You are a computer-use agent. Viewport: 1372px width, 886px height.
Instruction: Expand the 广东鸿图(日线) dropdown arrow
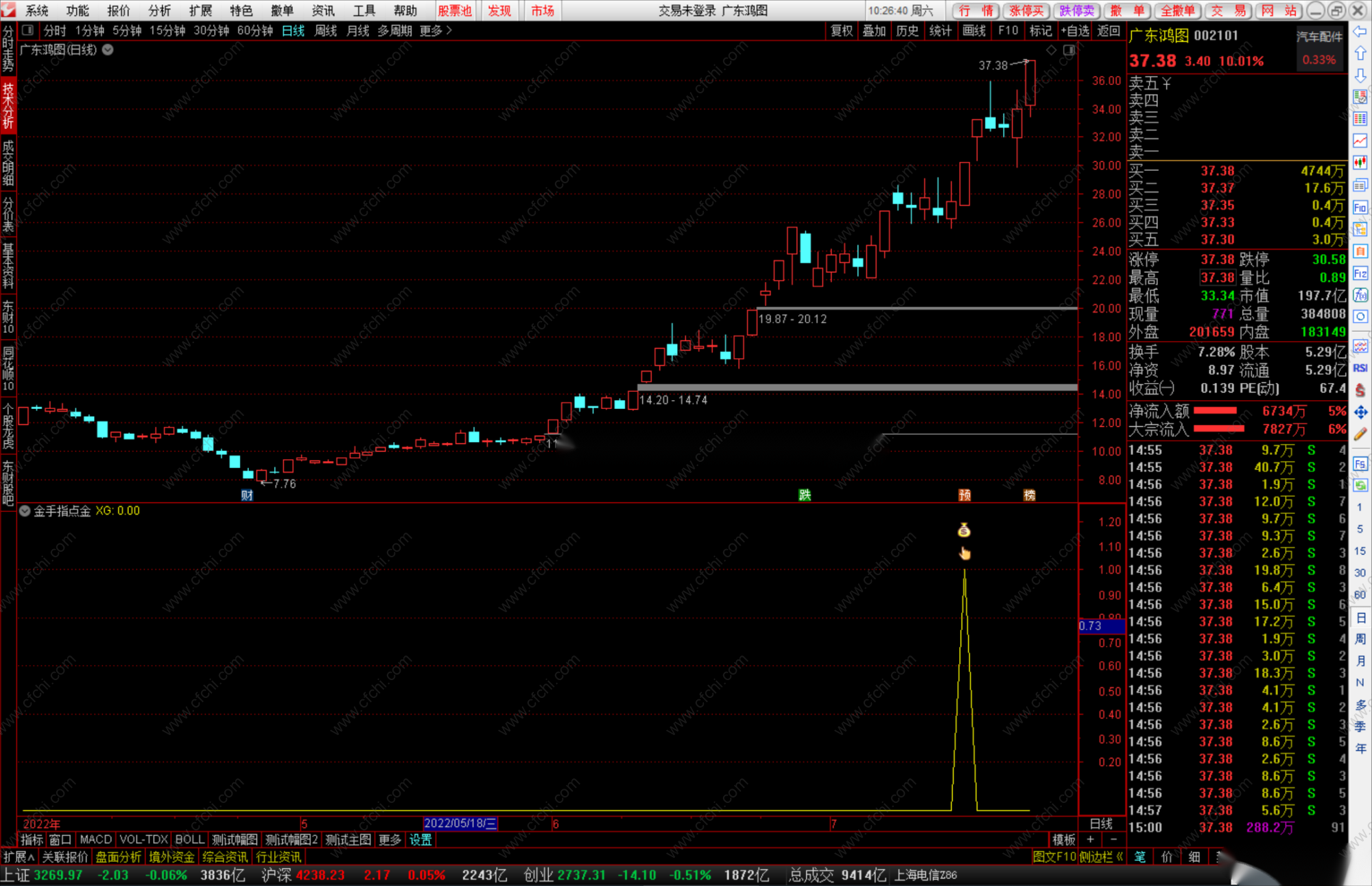[x=108, y=49]
